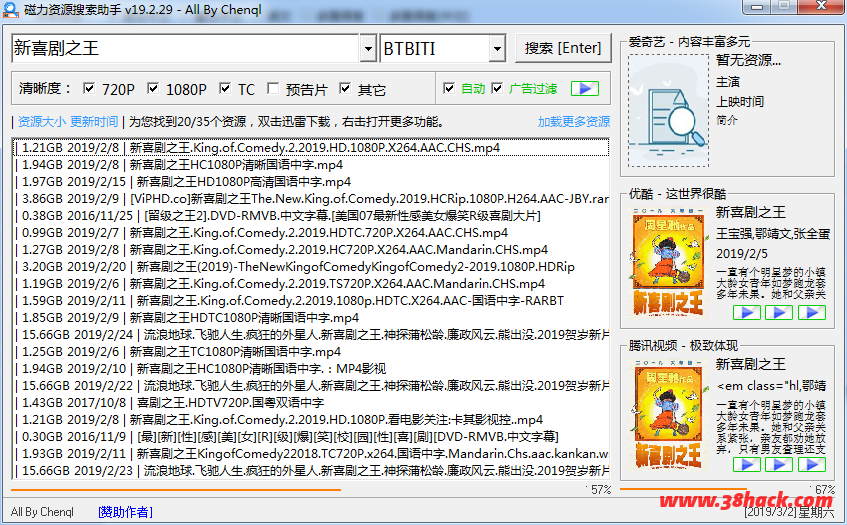
Task: Click the third play button in the Youku panel
Action: click(x=812, y=312)
